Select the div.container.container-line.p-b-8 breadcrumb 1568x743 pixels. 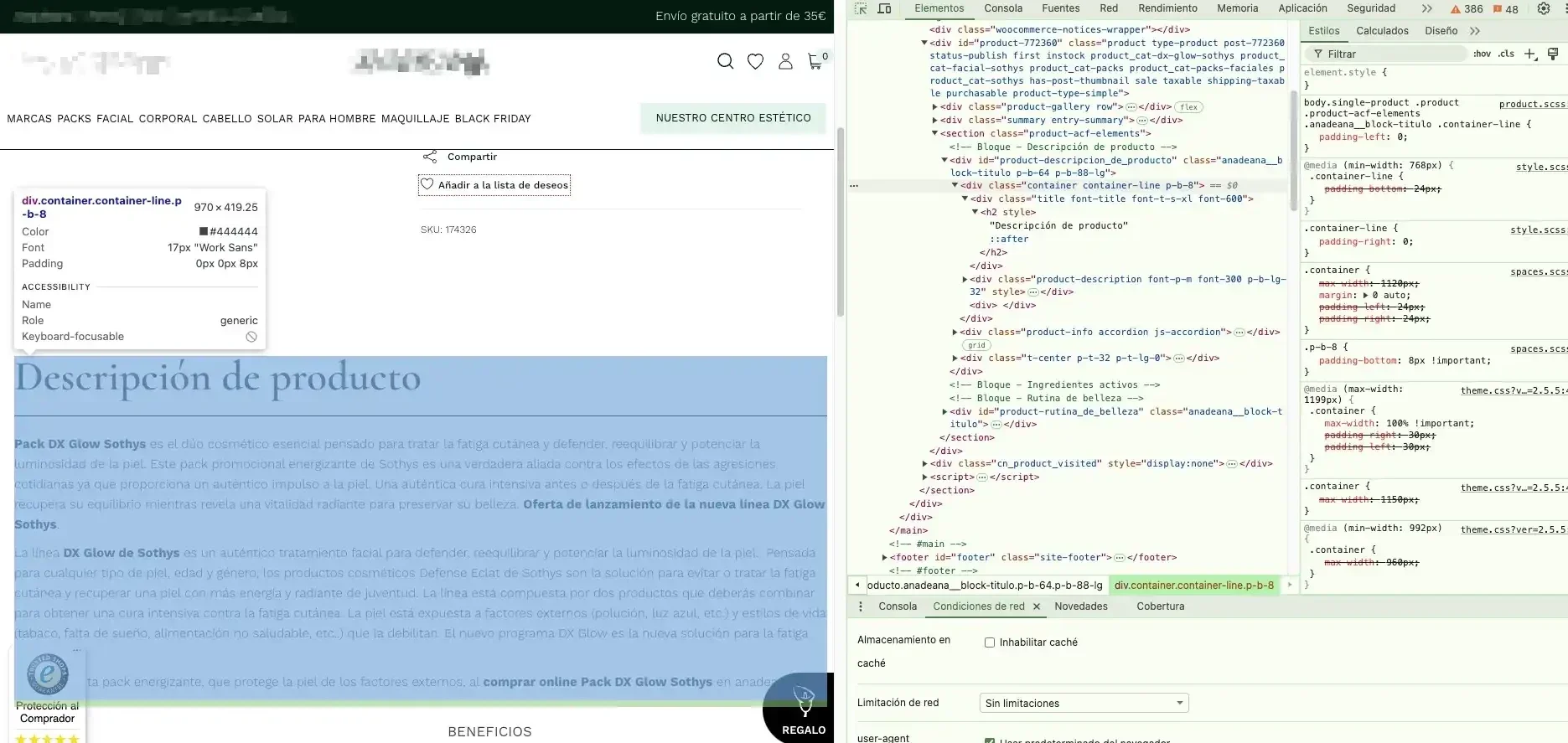coord(1193,586)
